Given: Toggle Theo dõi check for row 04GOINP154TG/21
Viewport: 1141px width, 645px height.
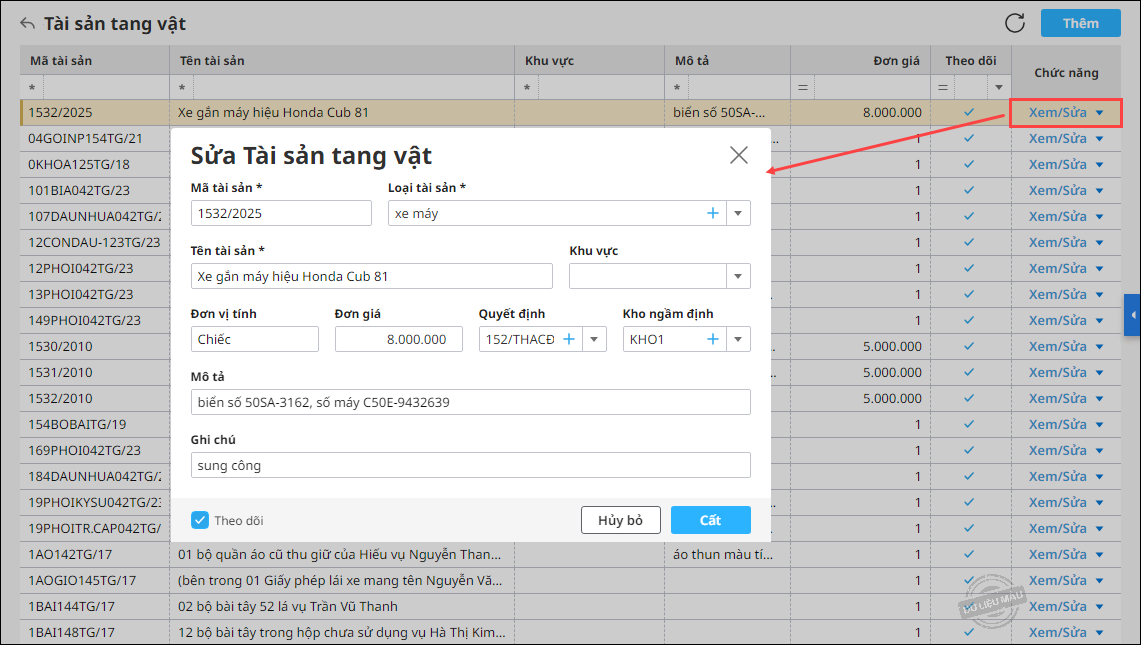Looking at the screenshot, I should [x=969, y=138].
